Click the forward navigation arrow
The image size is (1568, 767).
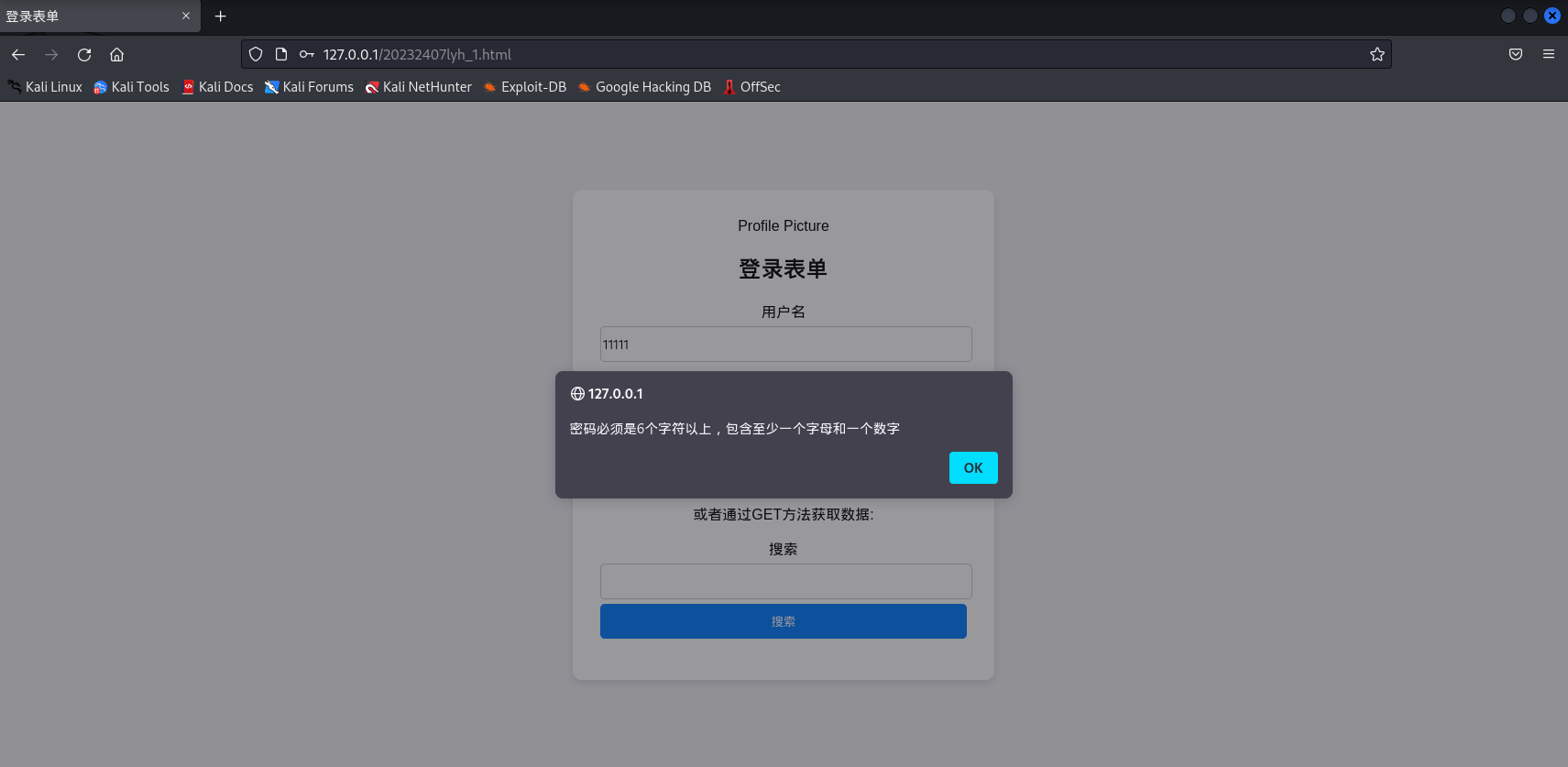click(51, 55)
